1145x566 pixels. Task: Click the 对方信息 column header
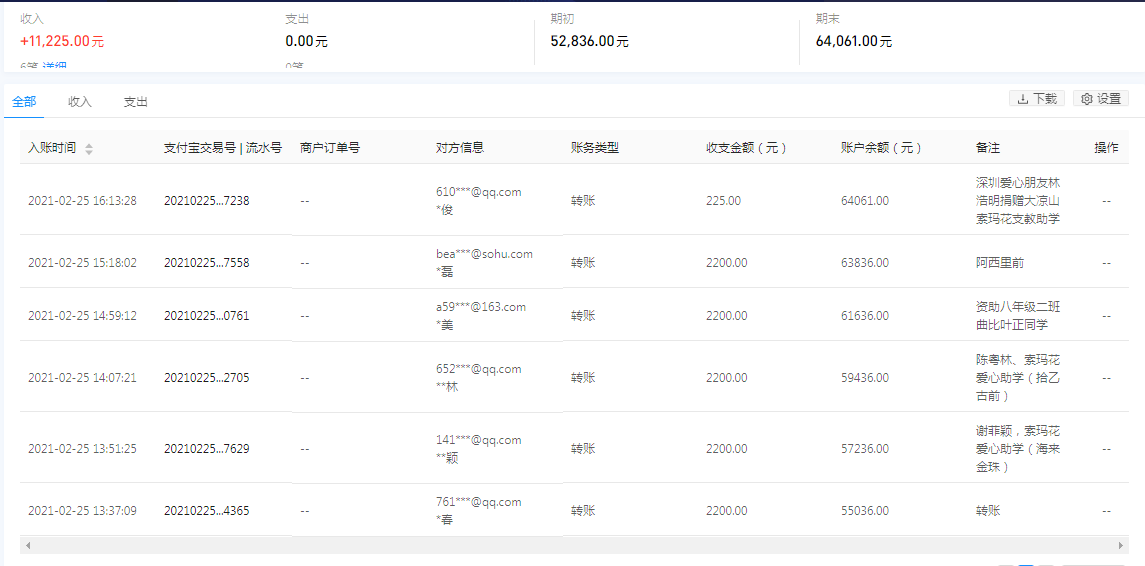pyautogui.click(x=460, y=148)
